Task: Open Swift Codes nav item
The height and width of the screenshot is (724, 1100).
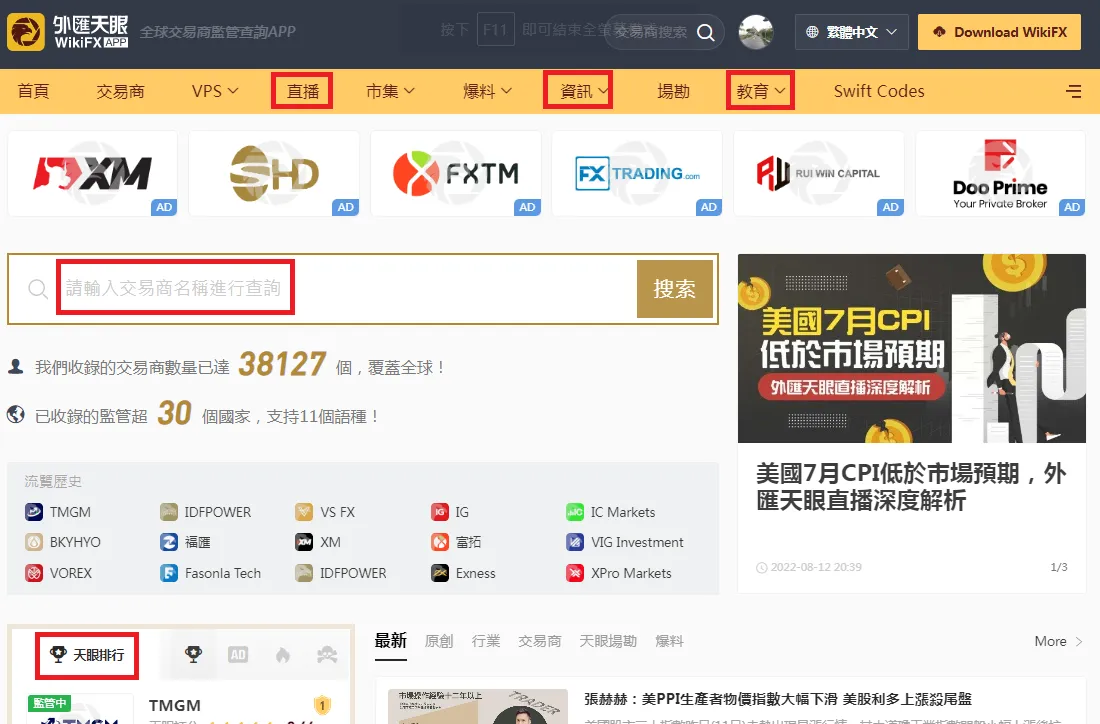Action: pyautogui.click(x=879, y=91)
